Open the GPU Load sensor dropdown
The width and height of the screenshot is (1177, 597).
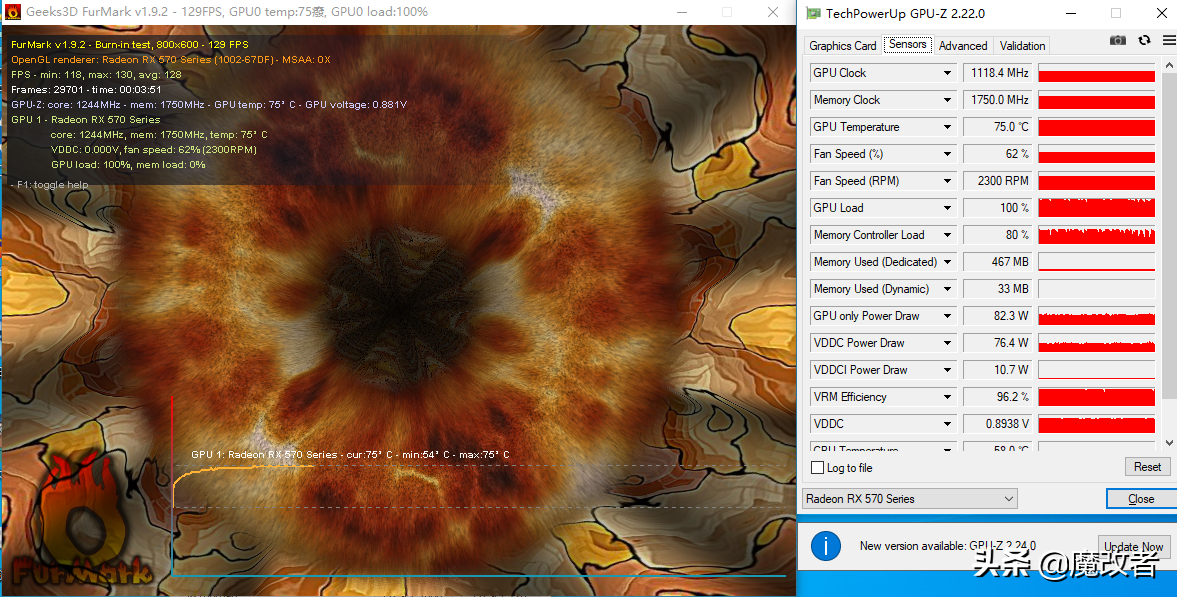[x=947, y=208]
